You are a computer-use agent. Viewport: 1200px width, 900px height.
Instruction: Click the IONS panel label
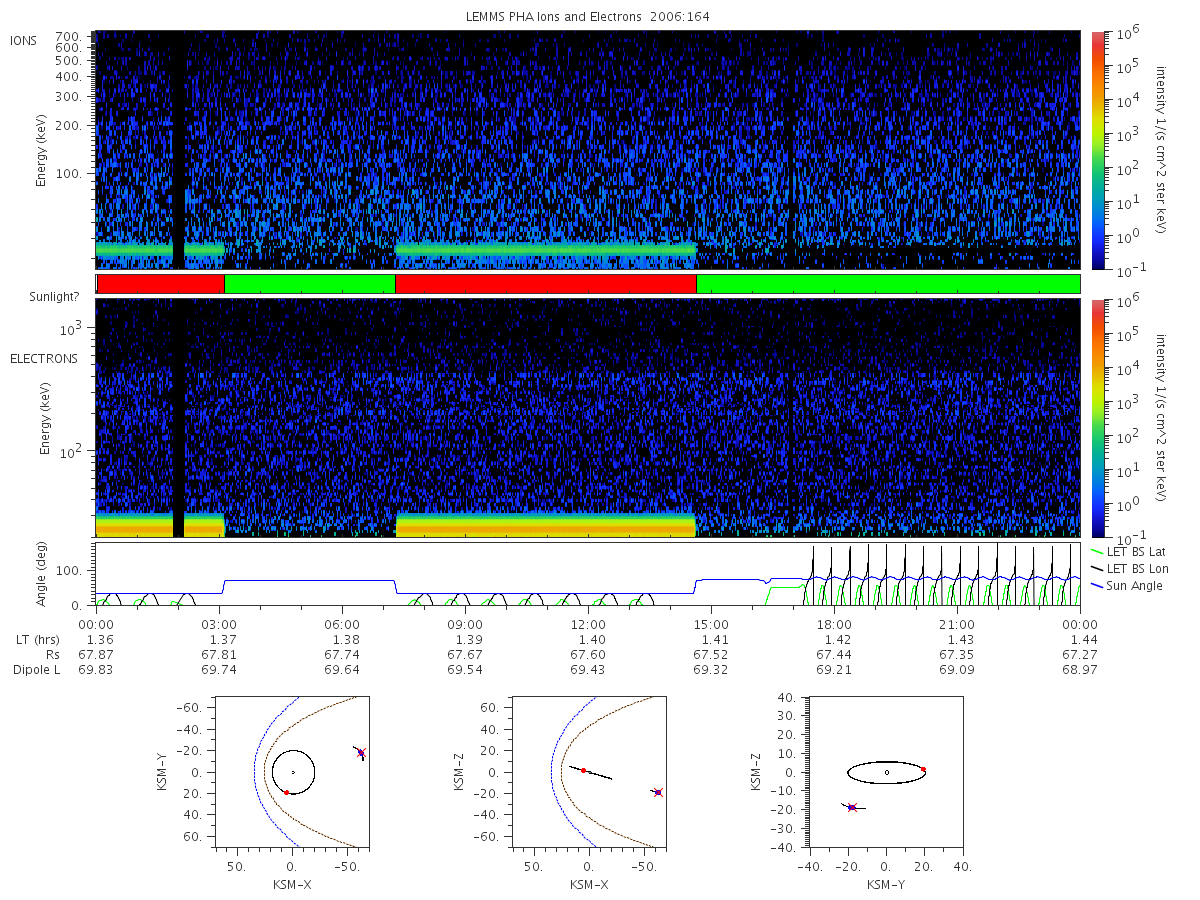(25, 40)
